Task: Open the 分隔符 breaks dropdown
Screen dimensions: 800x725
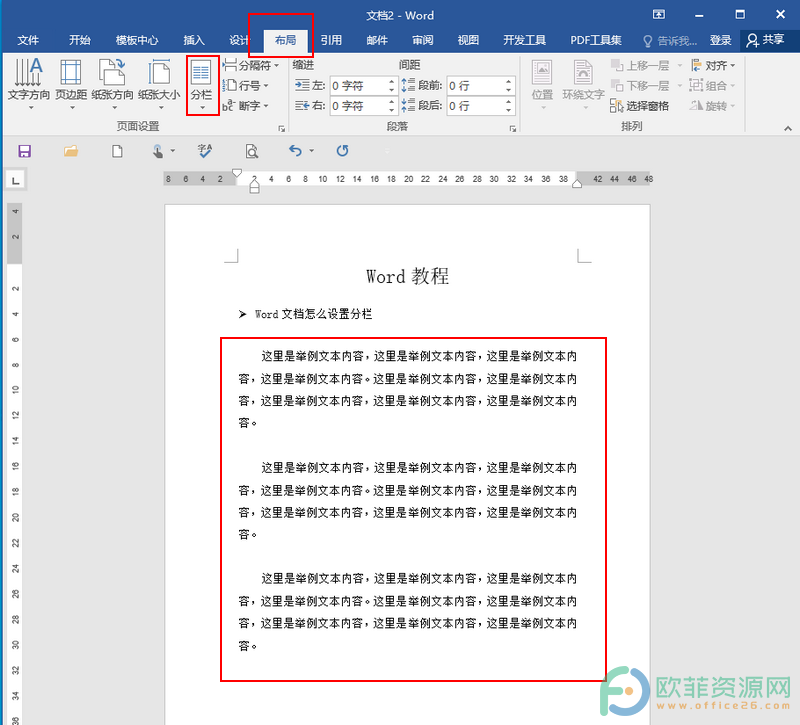Action: tap(251, 65)
